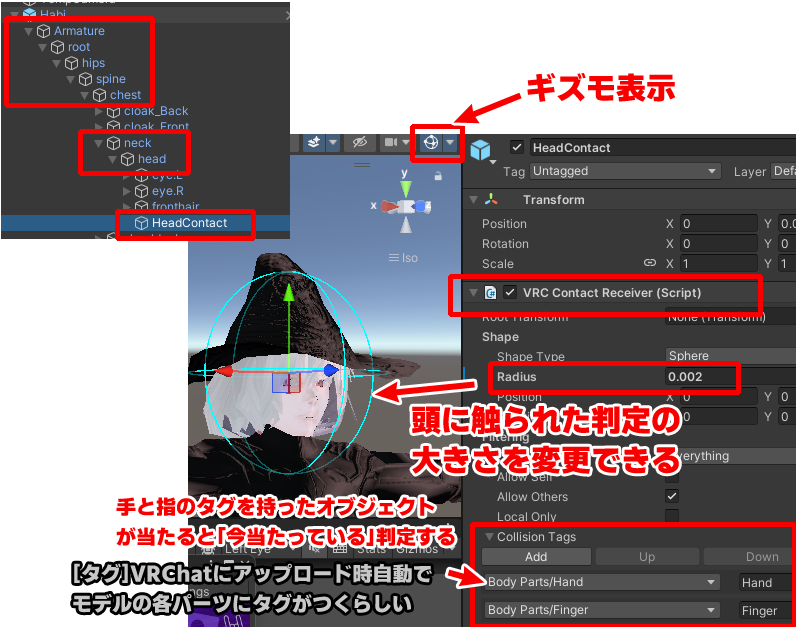Click the blue Z axis cone on orientation gizmo
796x627 pixels.
(x=421, y=206)
